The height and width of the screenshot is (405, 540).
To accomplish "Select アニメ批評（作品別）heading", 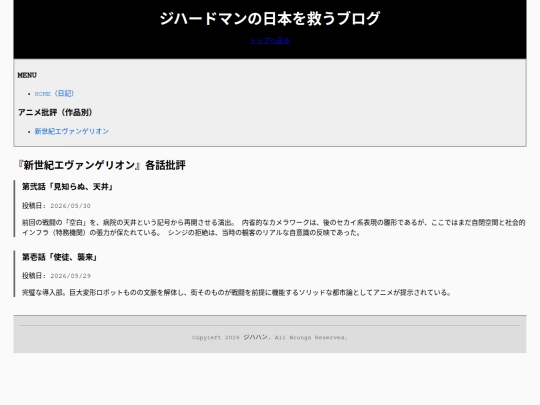I will [55, 112].
